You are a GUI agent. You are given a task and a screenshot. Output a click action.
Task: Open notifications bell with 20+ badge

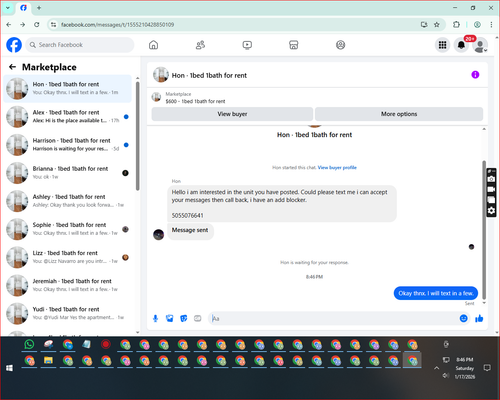(461, 45)
